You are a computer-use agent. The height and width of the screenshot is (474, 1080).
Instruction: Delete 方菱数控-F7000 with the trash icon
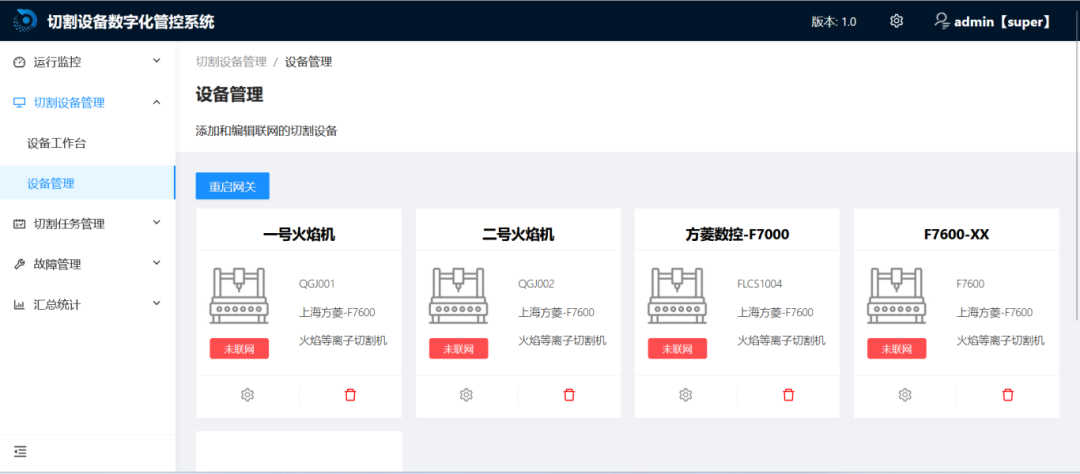click(789, 395)
